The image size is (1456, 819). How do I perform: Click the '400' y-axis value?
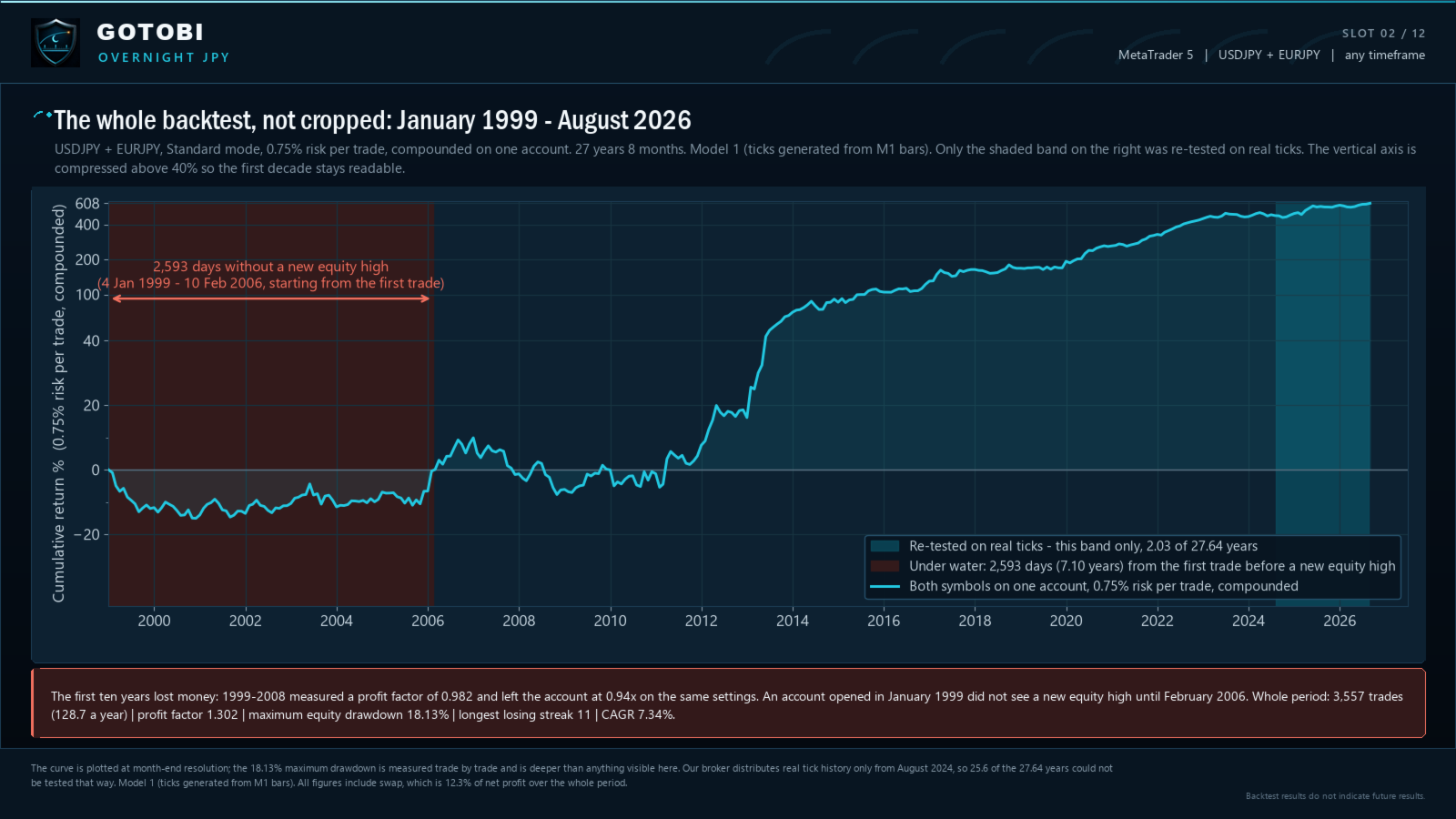[x=87, y=225]
